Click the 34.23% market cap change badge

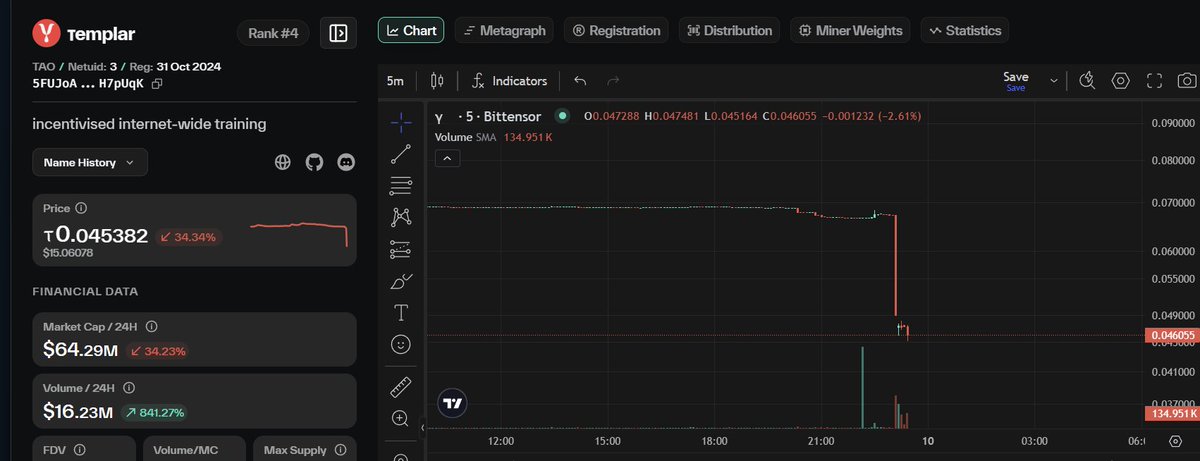pos(160,351)
